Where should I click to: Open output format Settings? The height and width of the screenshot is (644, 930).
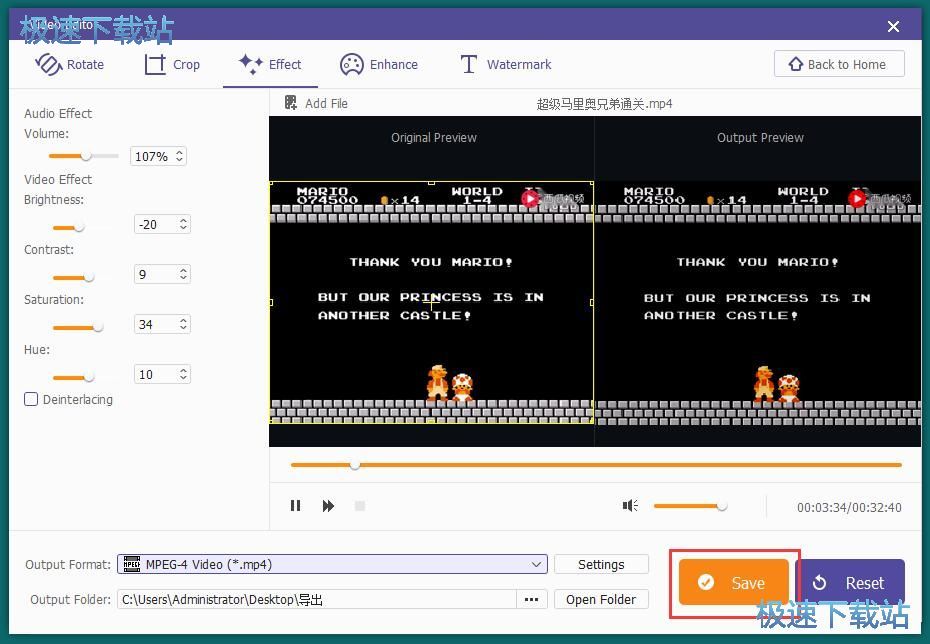601,564
